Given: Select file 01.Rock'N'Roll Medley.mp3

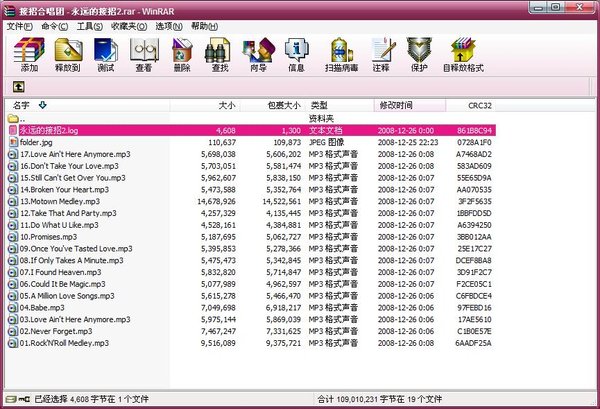Looking at the screenshot, I should point(64,343).
